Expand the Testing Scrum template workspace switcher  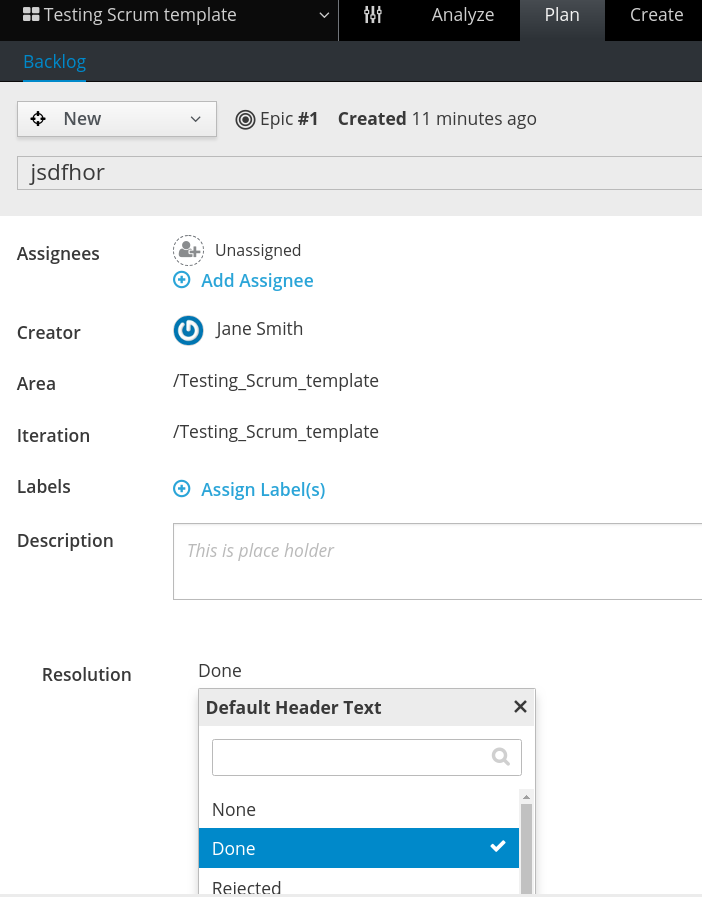pos(323,15)
